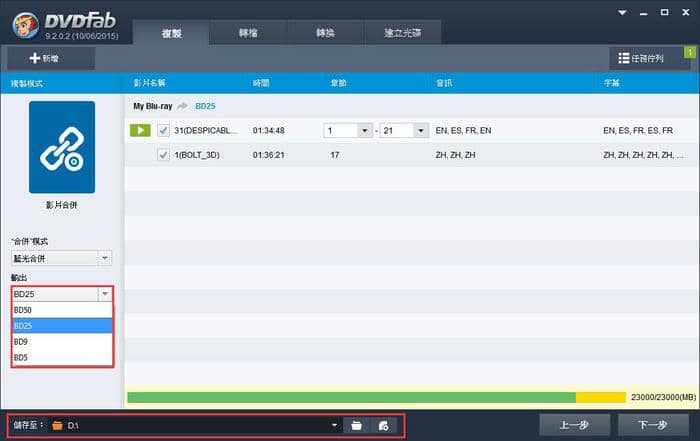
Task: Play preview of the DESPICABLE title
Action: pos(140,130)
